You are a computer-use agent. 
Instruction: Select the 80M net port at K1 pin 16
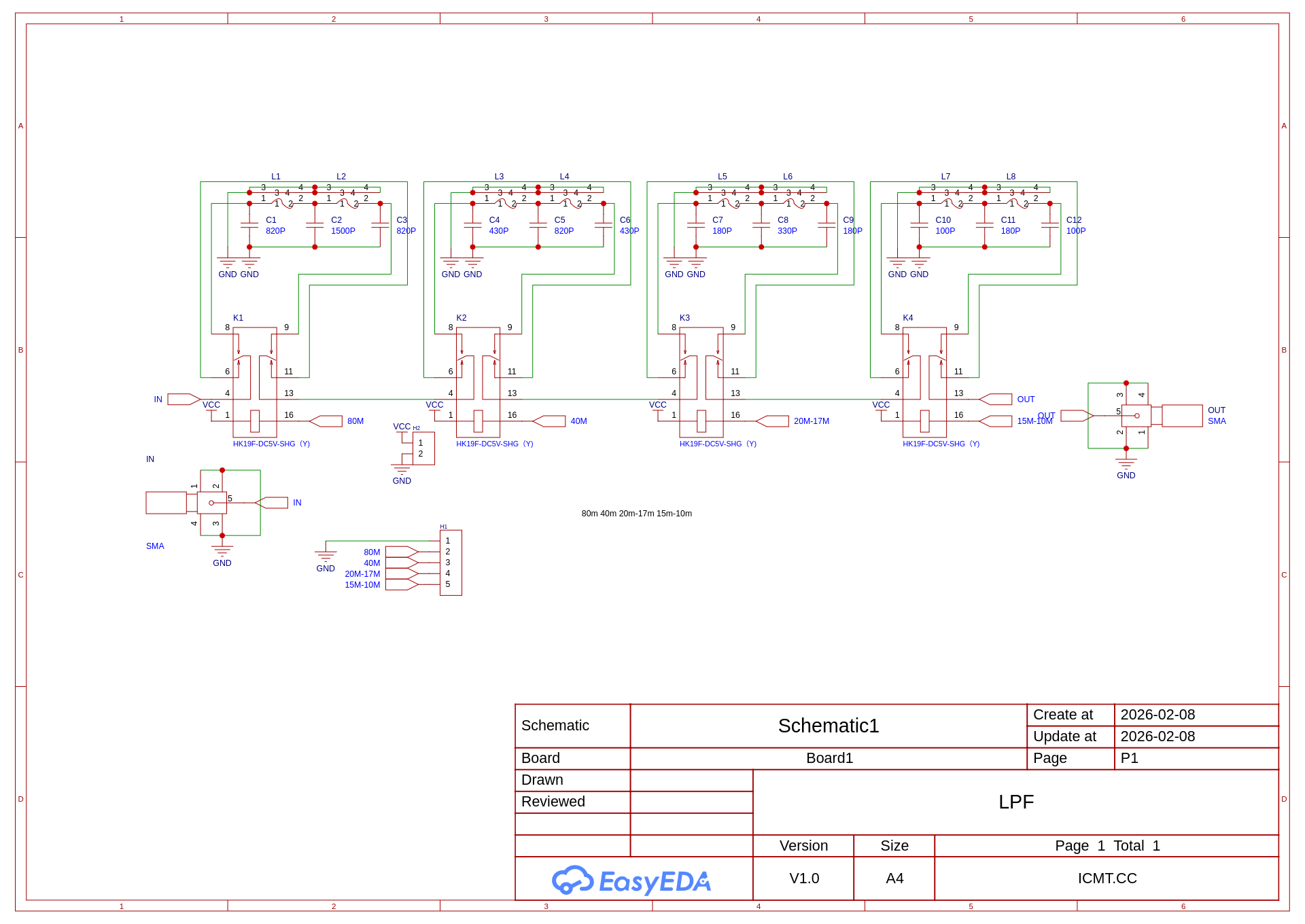tap(326, 421)
